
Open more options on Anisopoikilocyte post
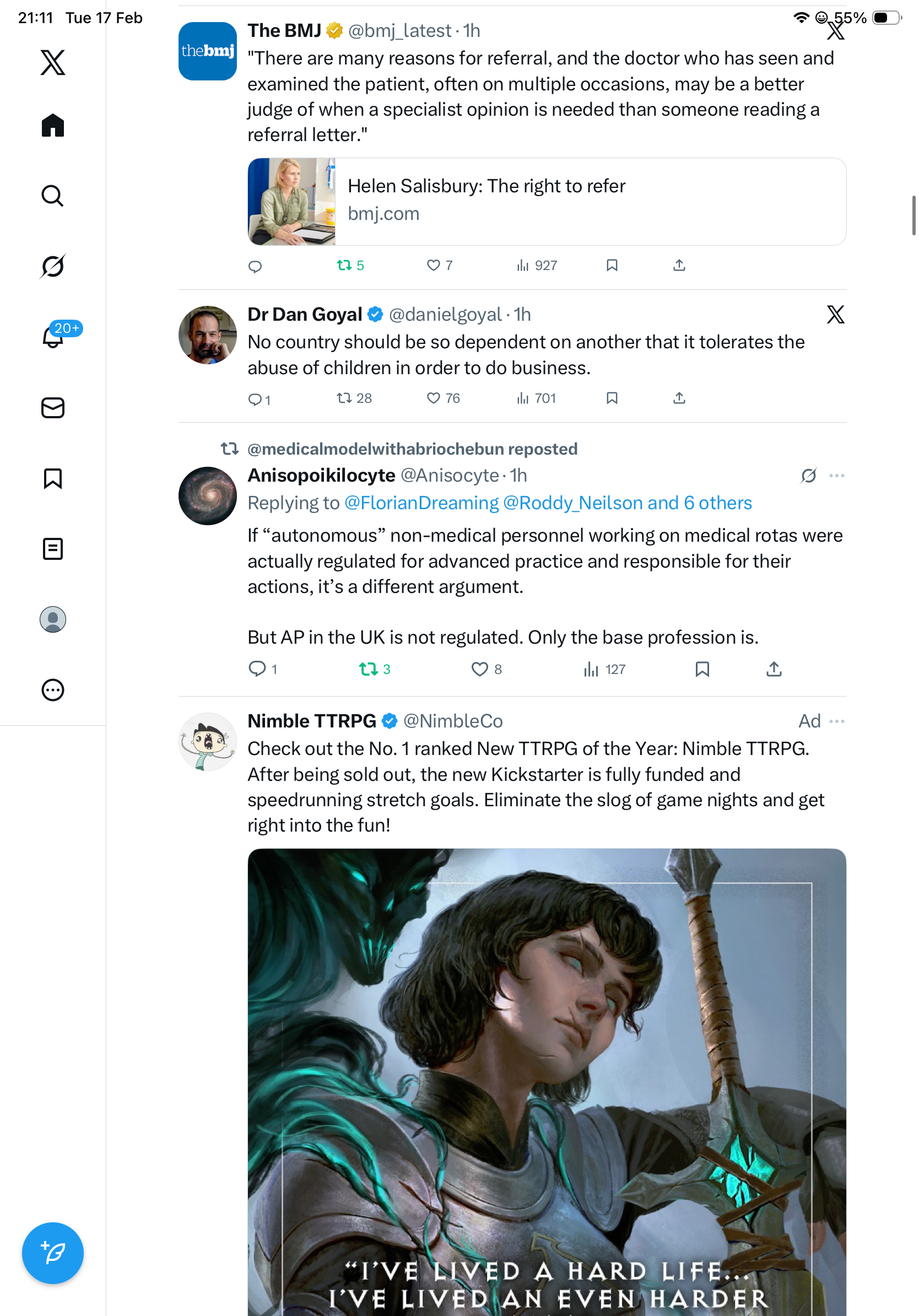pos(836,476)
